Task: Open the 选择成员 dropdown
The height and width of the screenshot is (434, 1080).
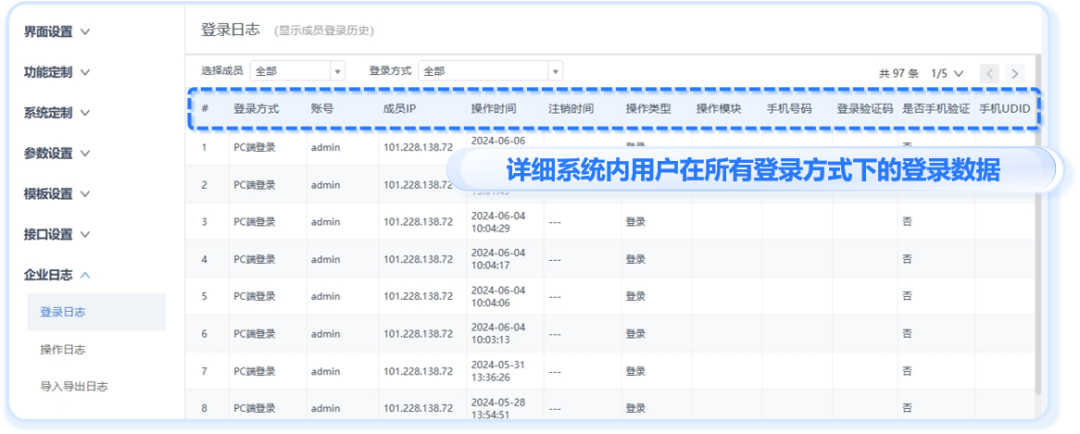Action: (297, 71)
